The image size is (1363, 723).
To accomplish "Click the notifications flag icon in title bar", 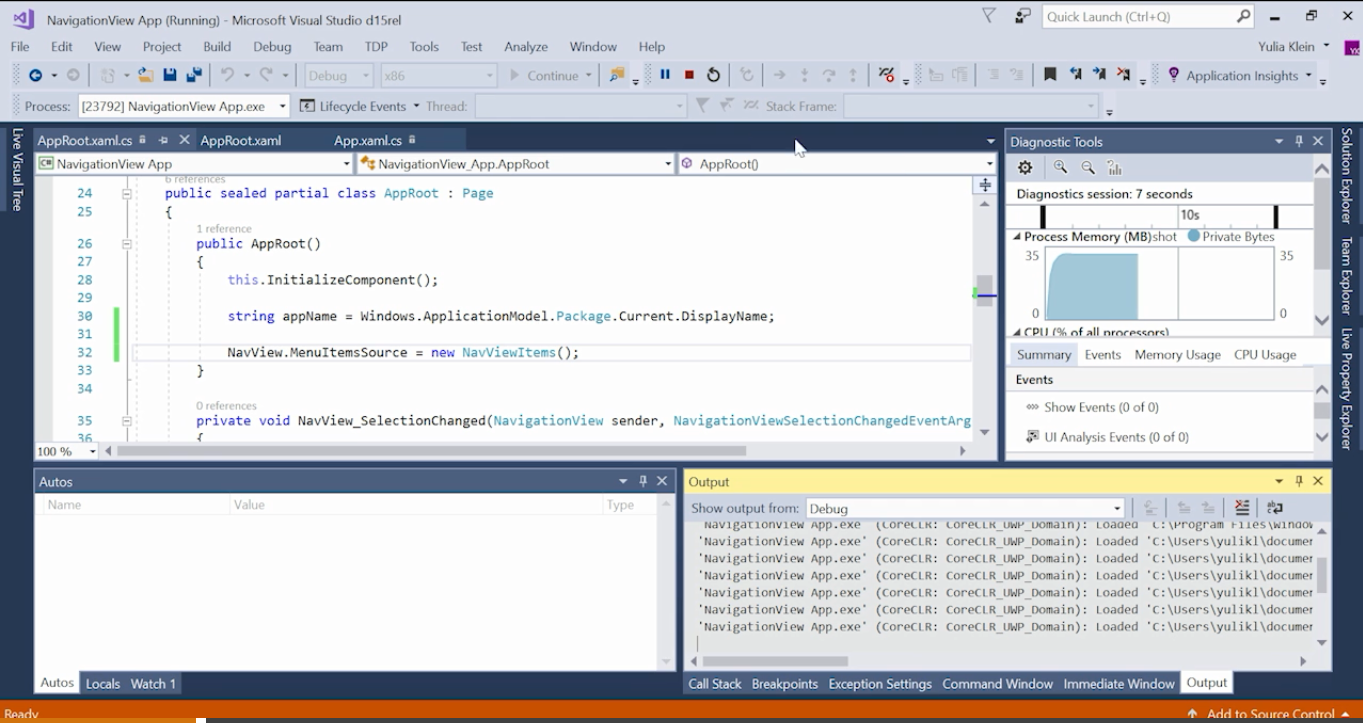I will (989, 16).
